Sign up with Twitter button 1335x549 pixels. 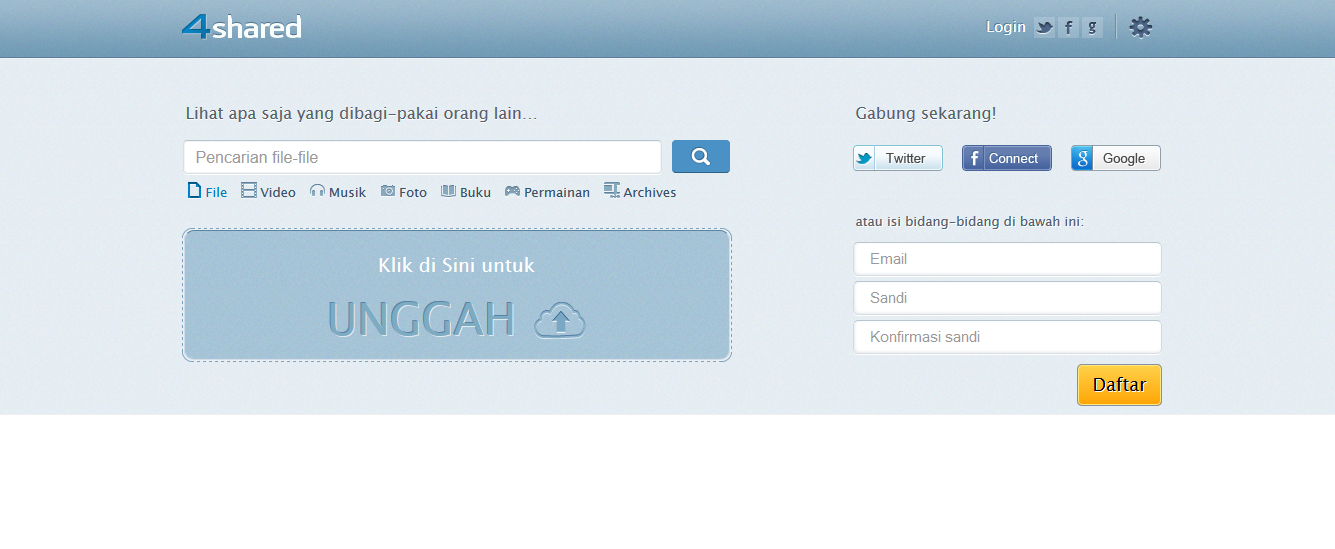click(898, 158)
